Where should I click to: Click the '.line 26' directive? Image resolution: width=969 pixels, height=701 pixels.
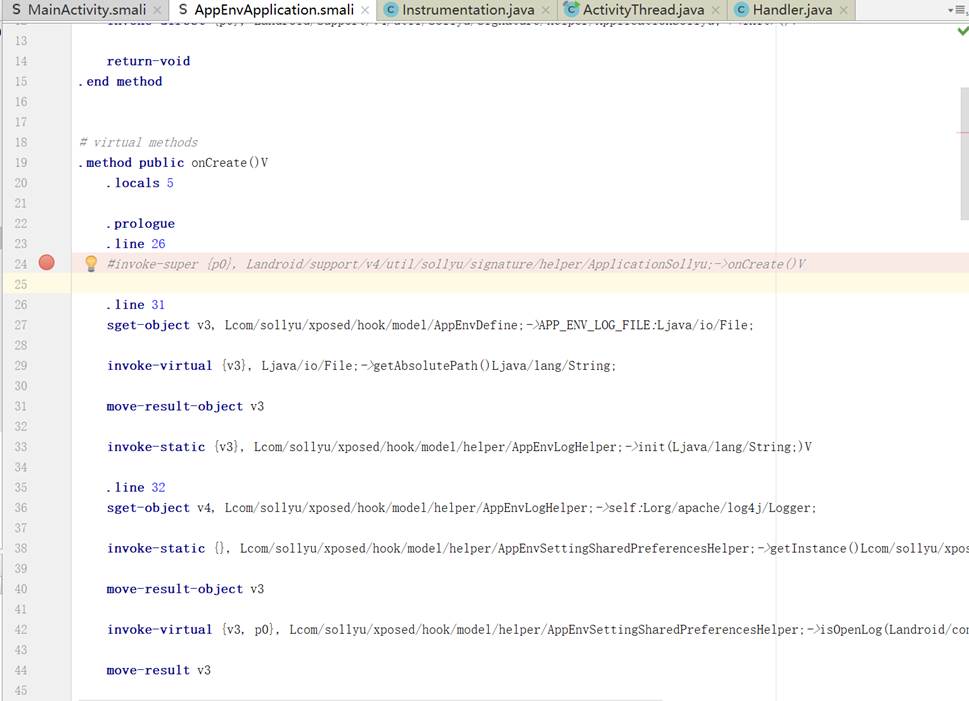click(x=135, y=244)
